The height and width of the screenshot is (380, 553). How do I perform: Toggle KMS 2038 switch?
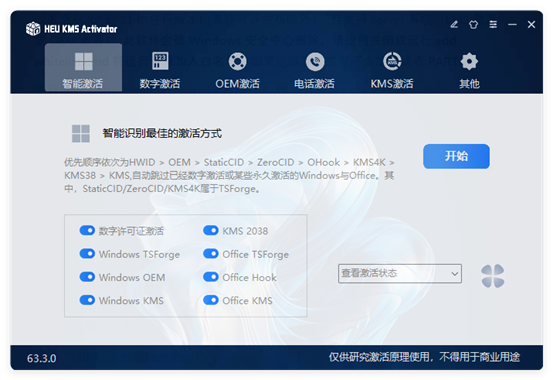point(211,230)
